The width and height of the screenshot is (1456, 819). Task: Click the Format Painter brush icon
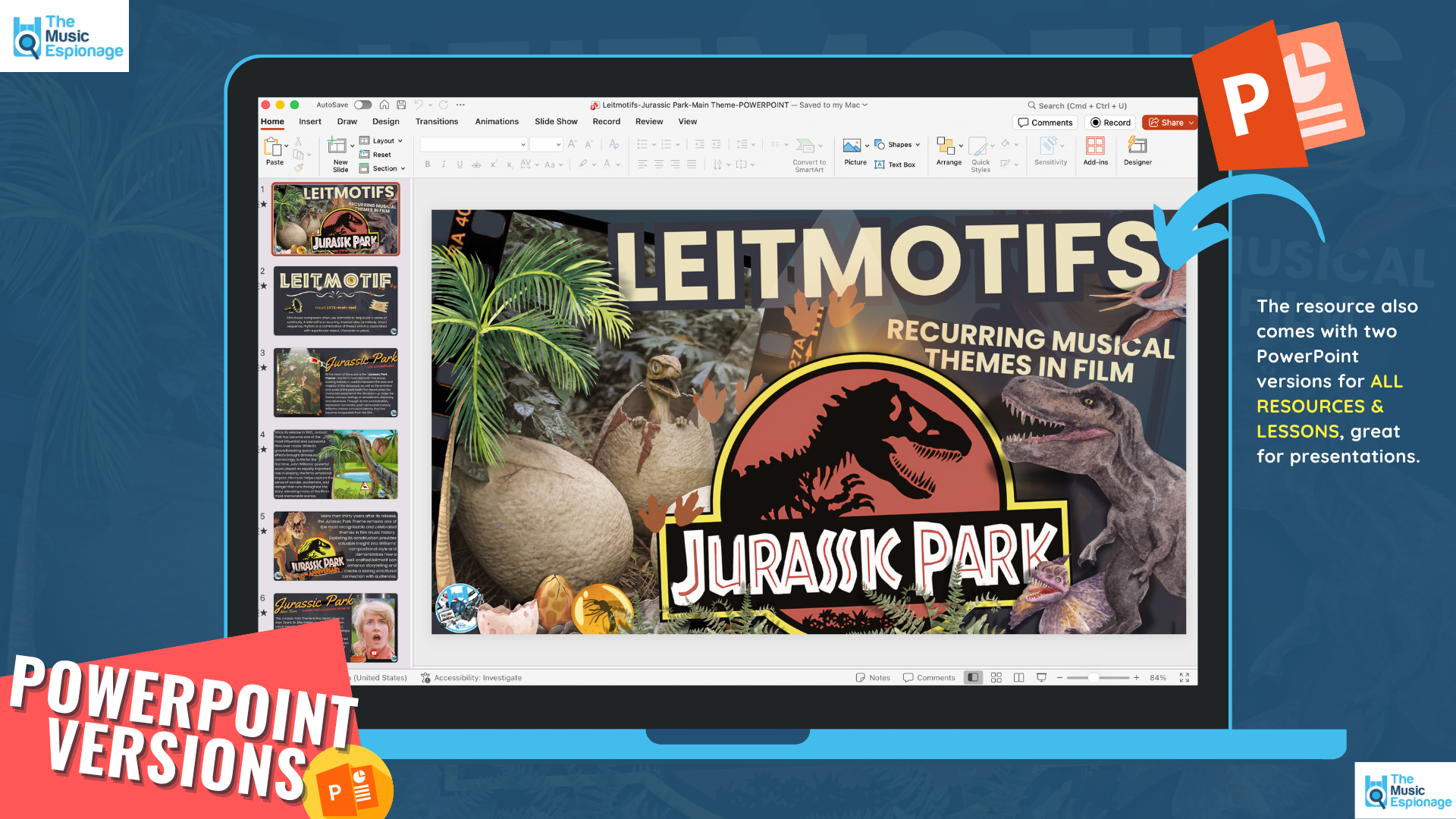pos(299,168)
